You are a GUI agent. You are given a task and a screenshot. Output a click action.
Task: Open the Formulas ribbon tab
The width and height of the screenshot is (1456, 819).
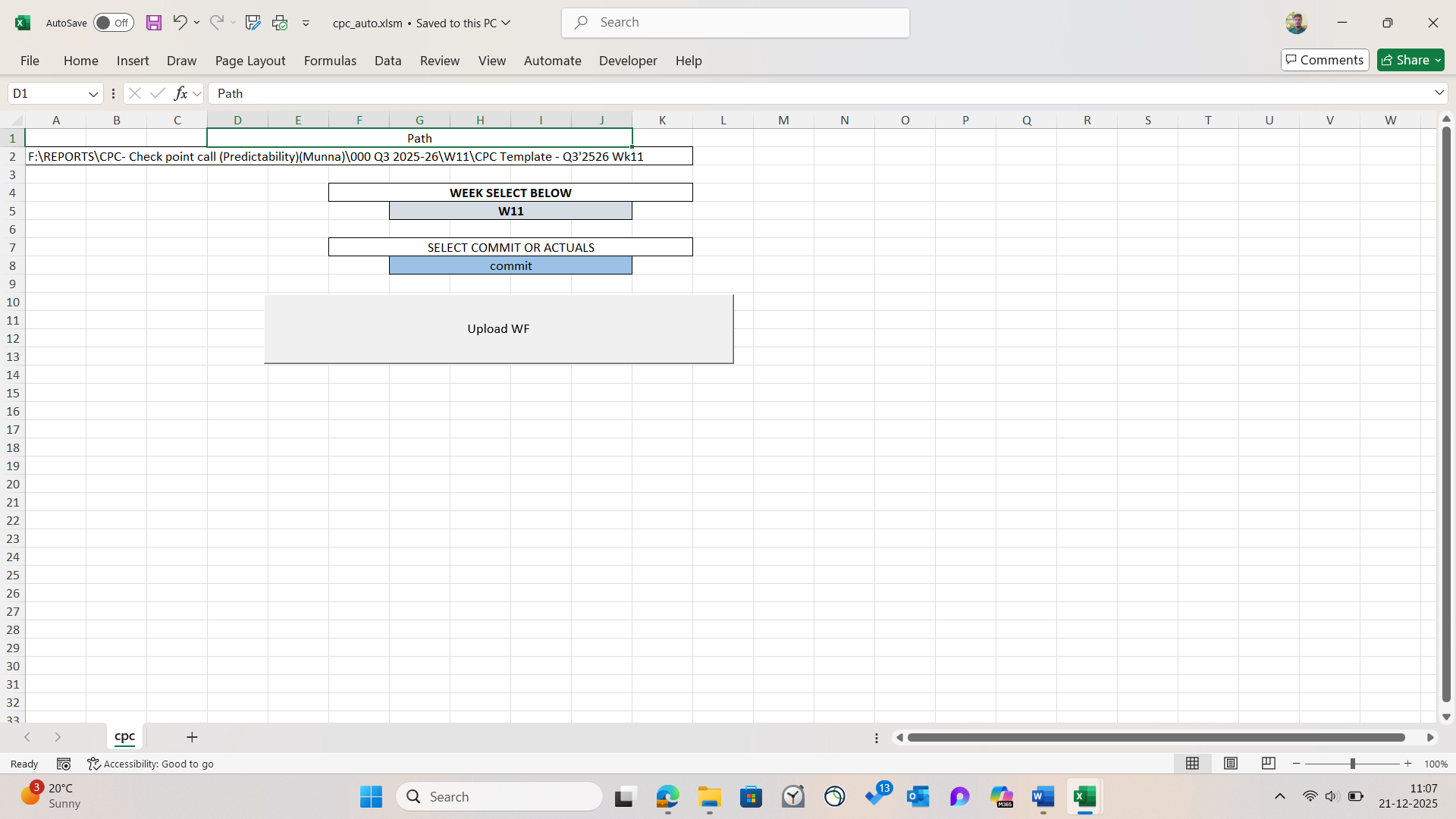330,61
